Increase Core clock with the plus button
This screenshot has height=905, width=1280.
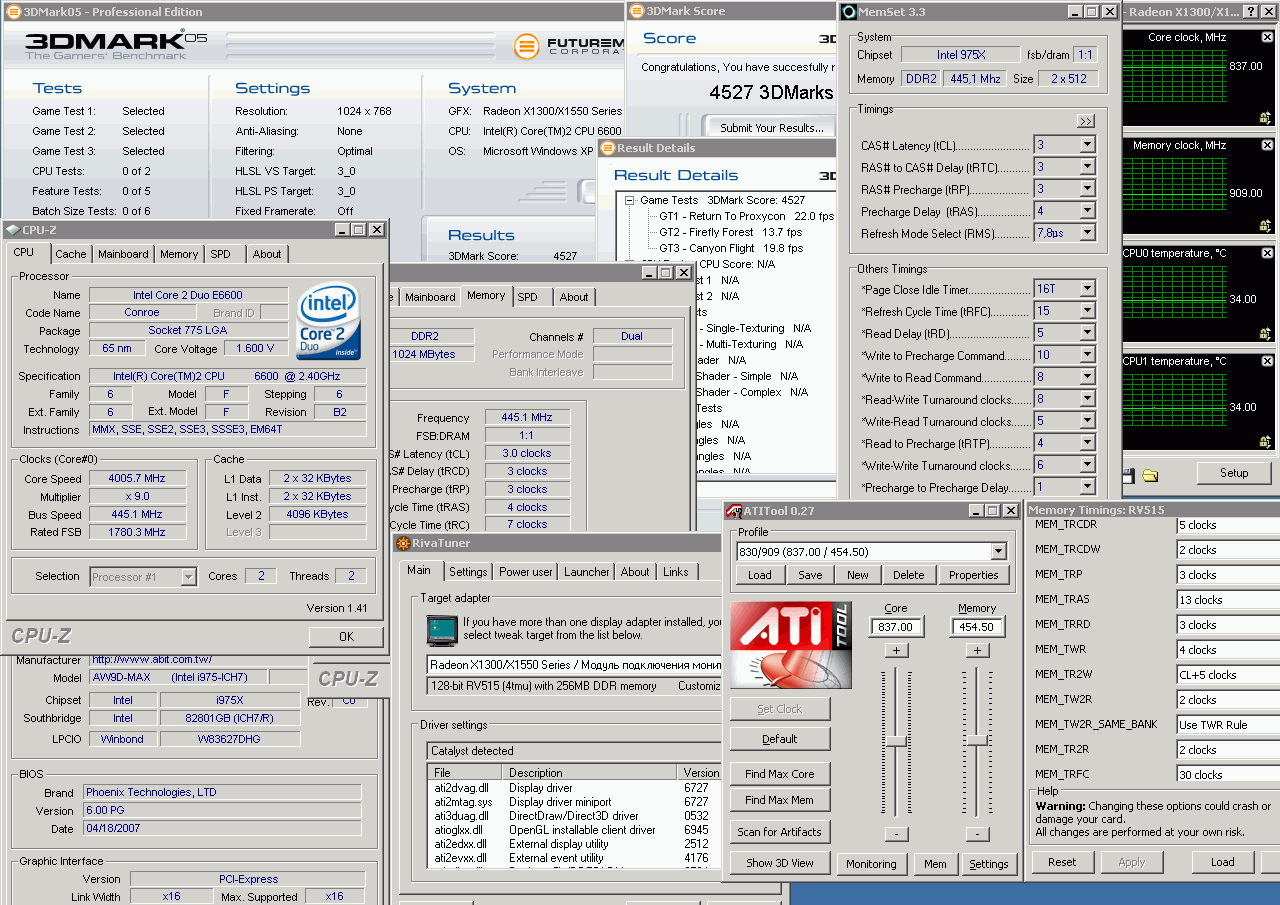click(896, 650)
